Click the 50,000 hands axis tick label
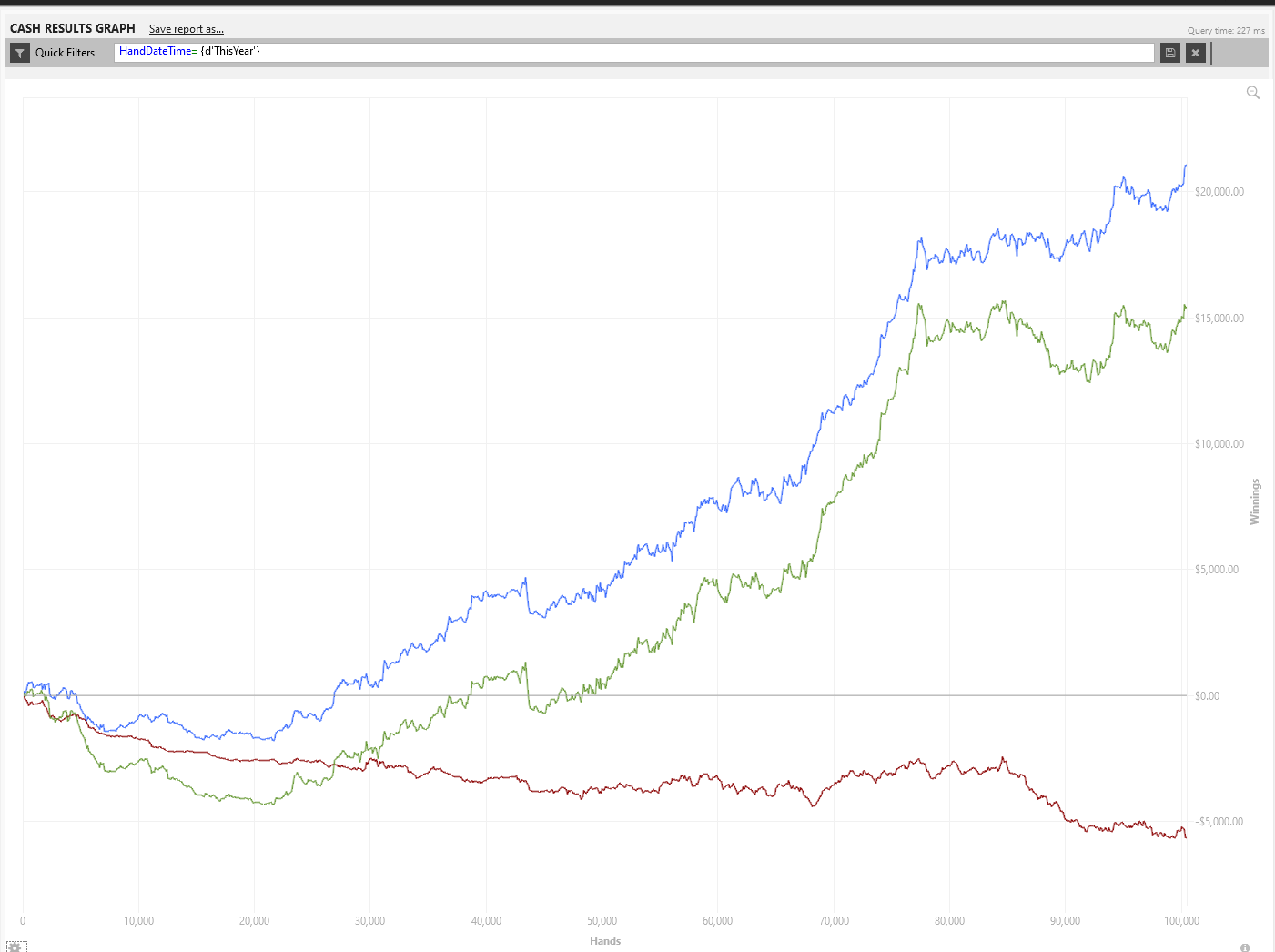1275x952 pixels. [602, 921]
